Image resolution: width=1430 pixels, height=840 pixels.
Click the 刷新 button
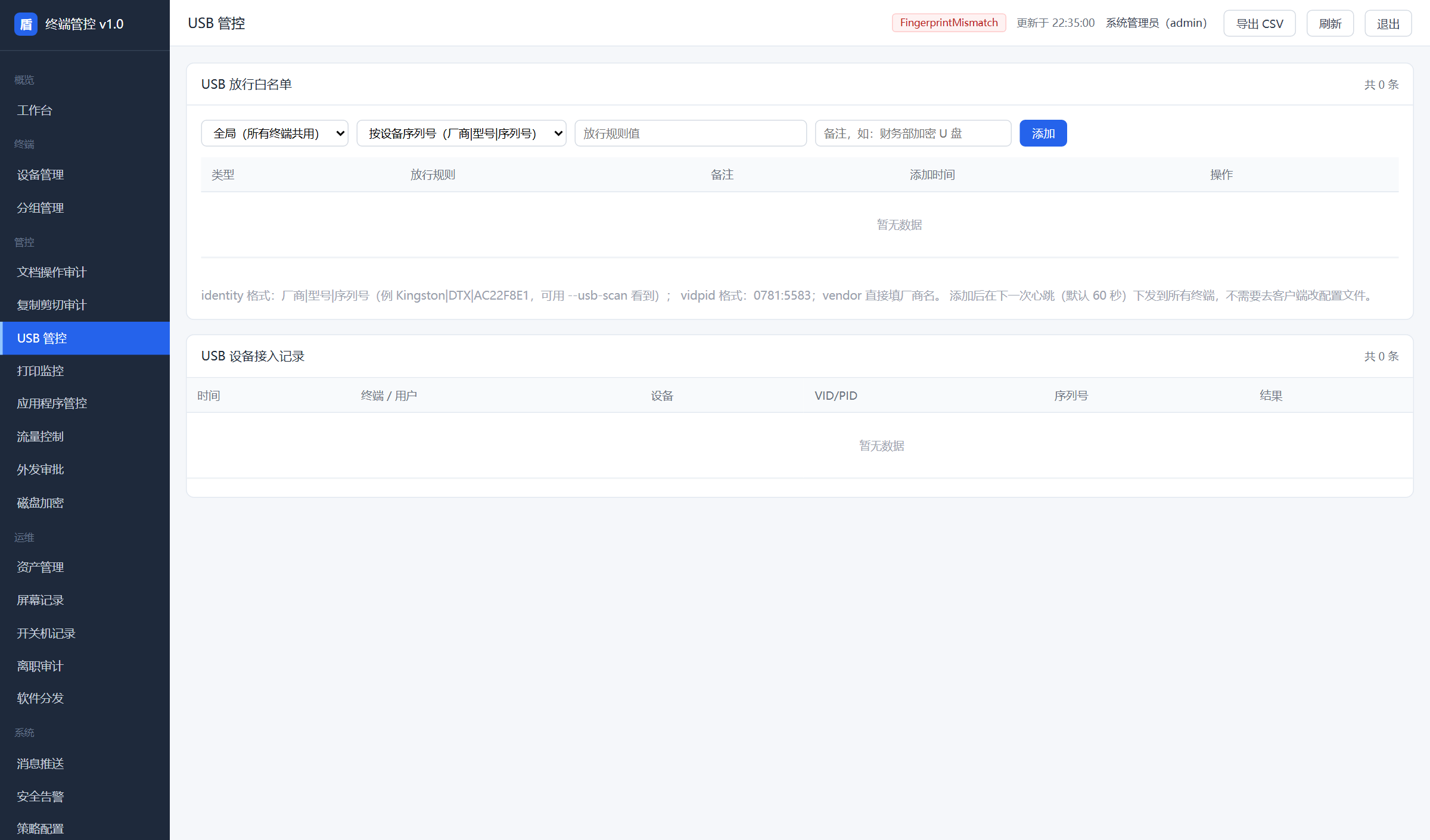click(1330, 24)
